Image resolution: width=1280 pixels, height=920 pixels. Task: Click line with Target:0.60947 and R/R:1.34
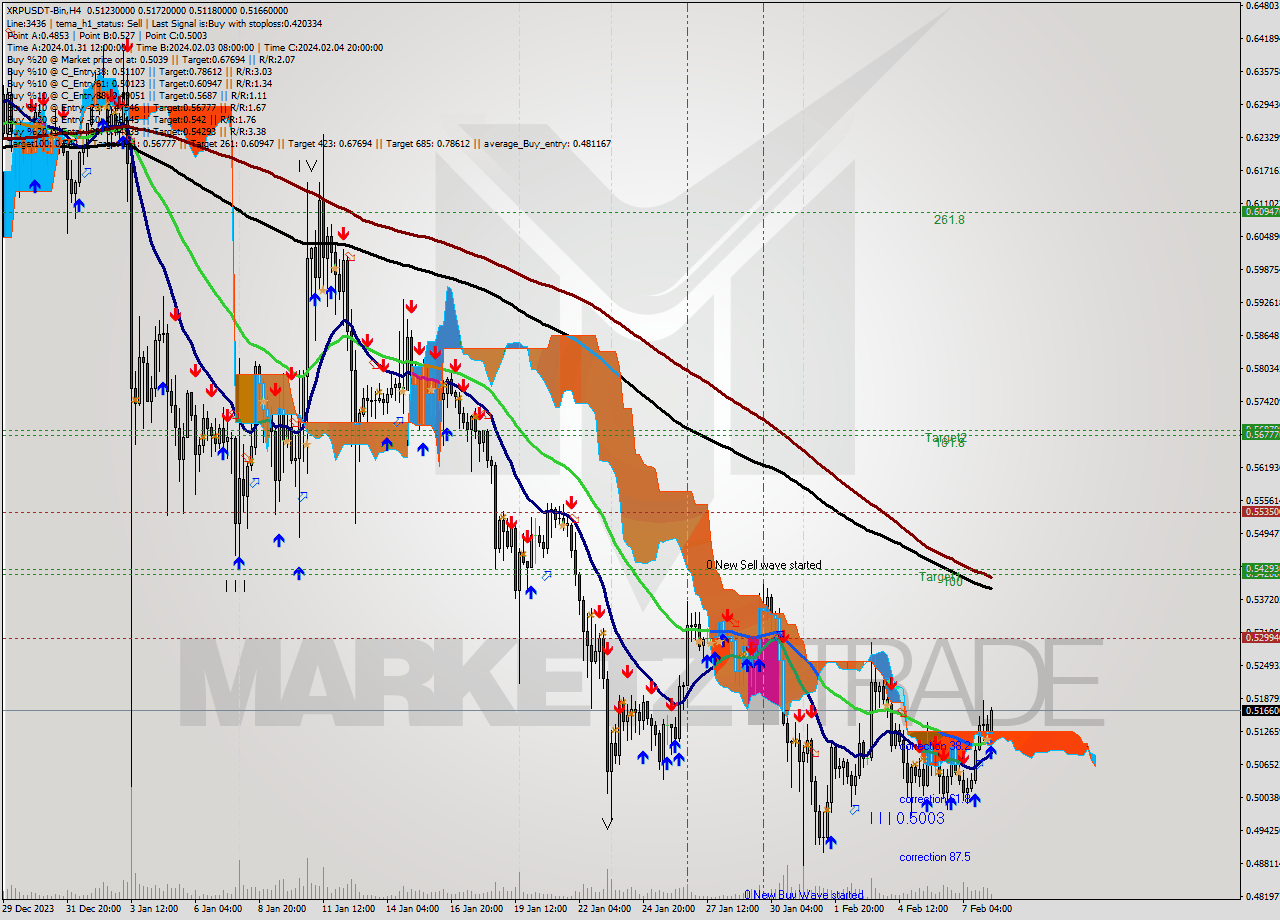point(139,83)
